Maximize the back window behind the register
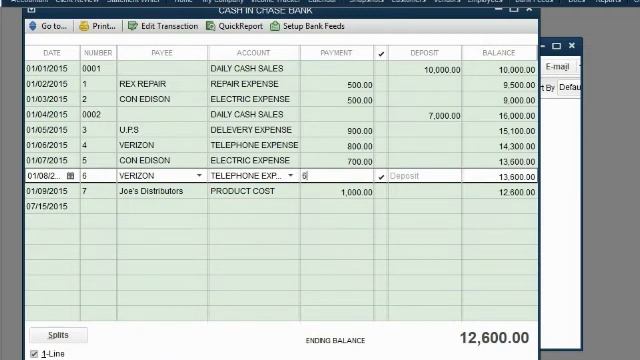 [556, 46]
